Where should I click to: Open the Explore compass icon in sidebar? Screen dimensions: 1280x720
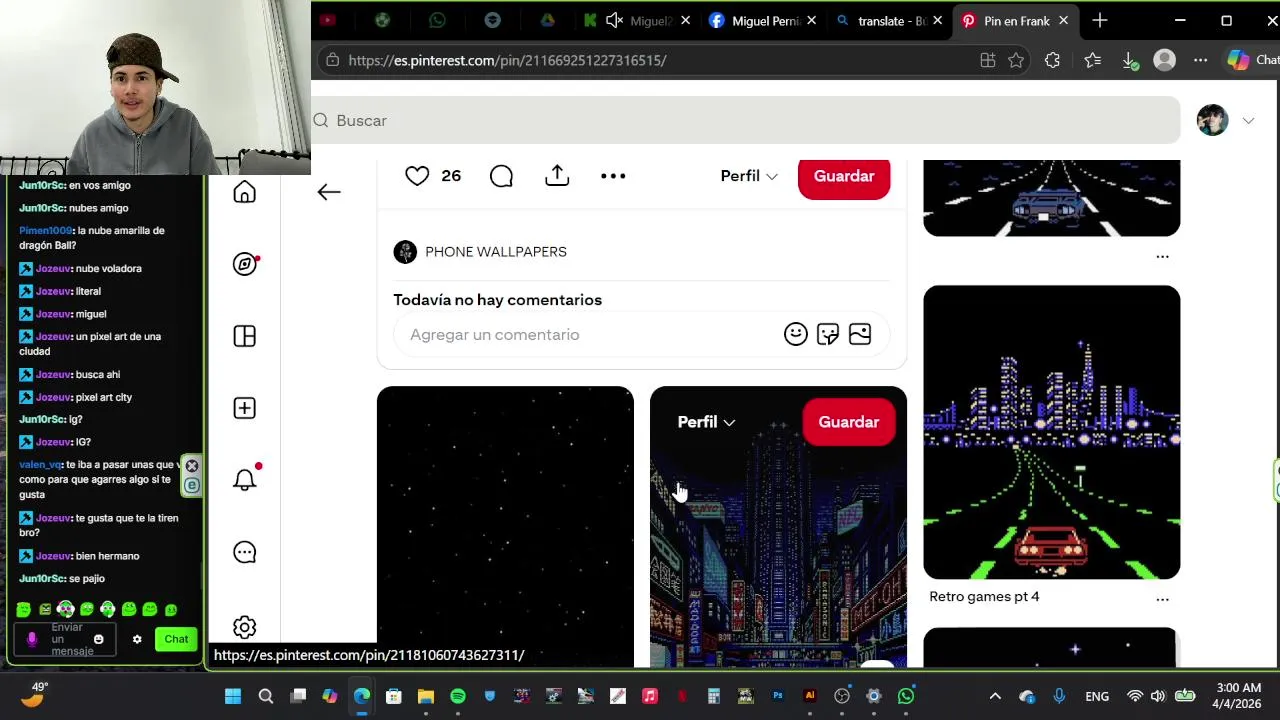pos(245,264)
